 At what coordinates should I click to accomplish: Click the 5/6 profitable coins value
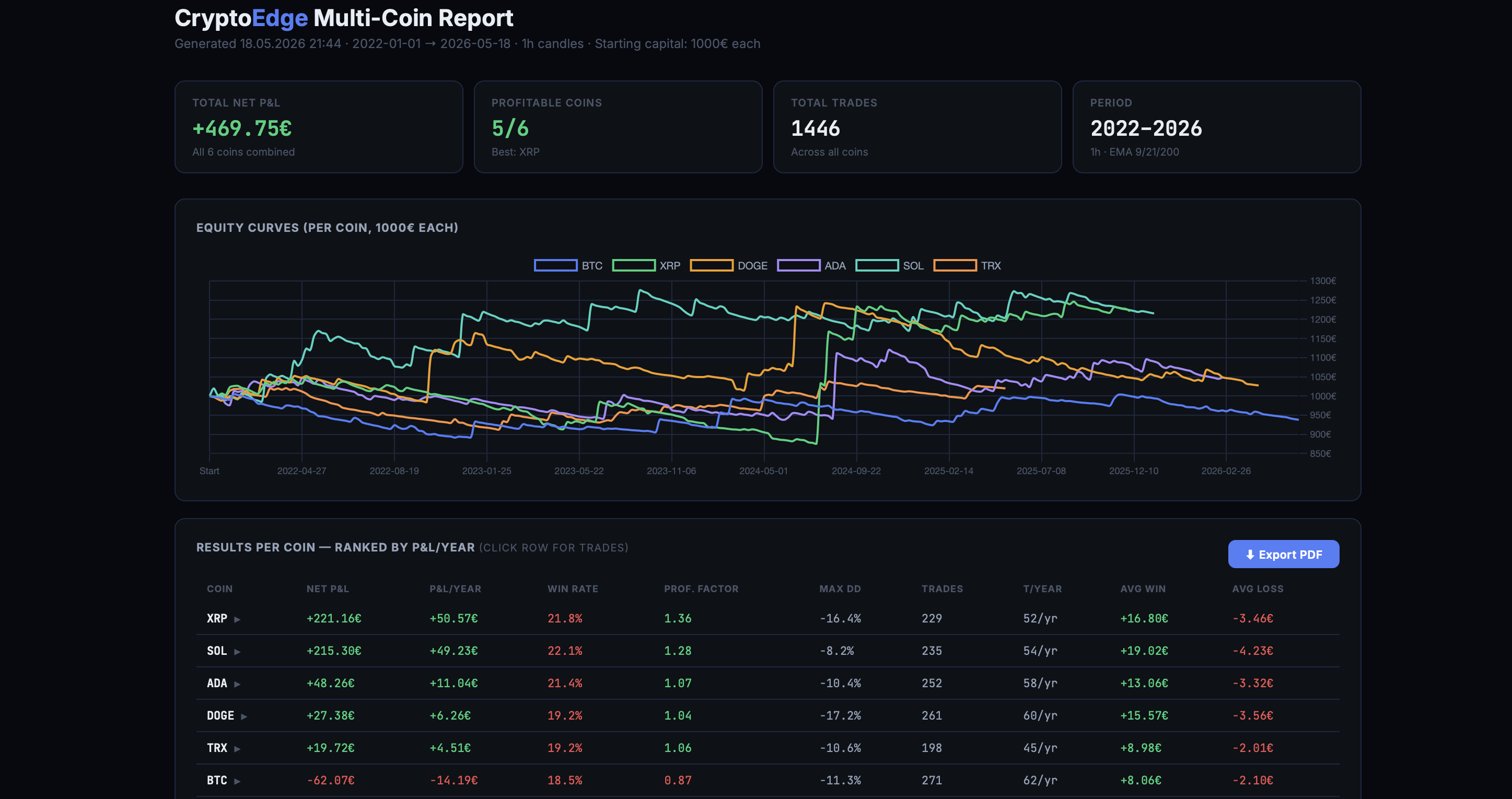(x=509, y=128)
